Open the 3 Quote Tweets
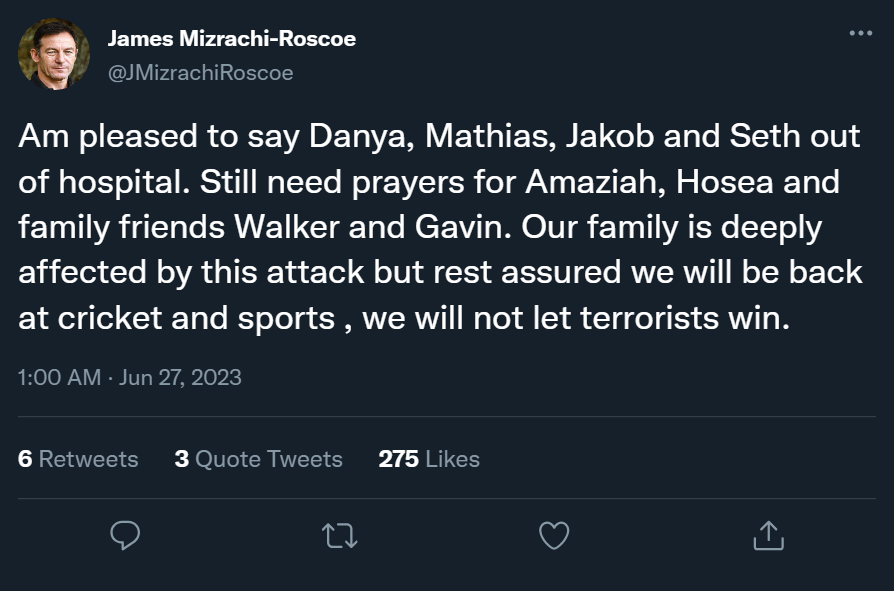Image resolution: width=894 pixels, height=591 pixels. point(257,459)
